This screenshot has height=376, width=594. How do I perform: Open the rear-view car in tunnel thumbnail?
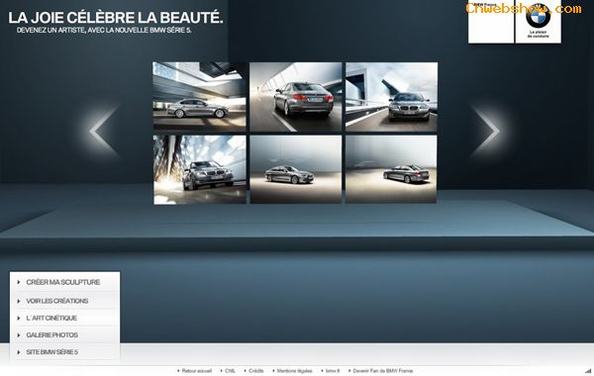point(296,97)
